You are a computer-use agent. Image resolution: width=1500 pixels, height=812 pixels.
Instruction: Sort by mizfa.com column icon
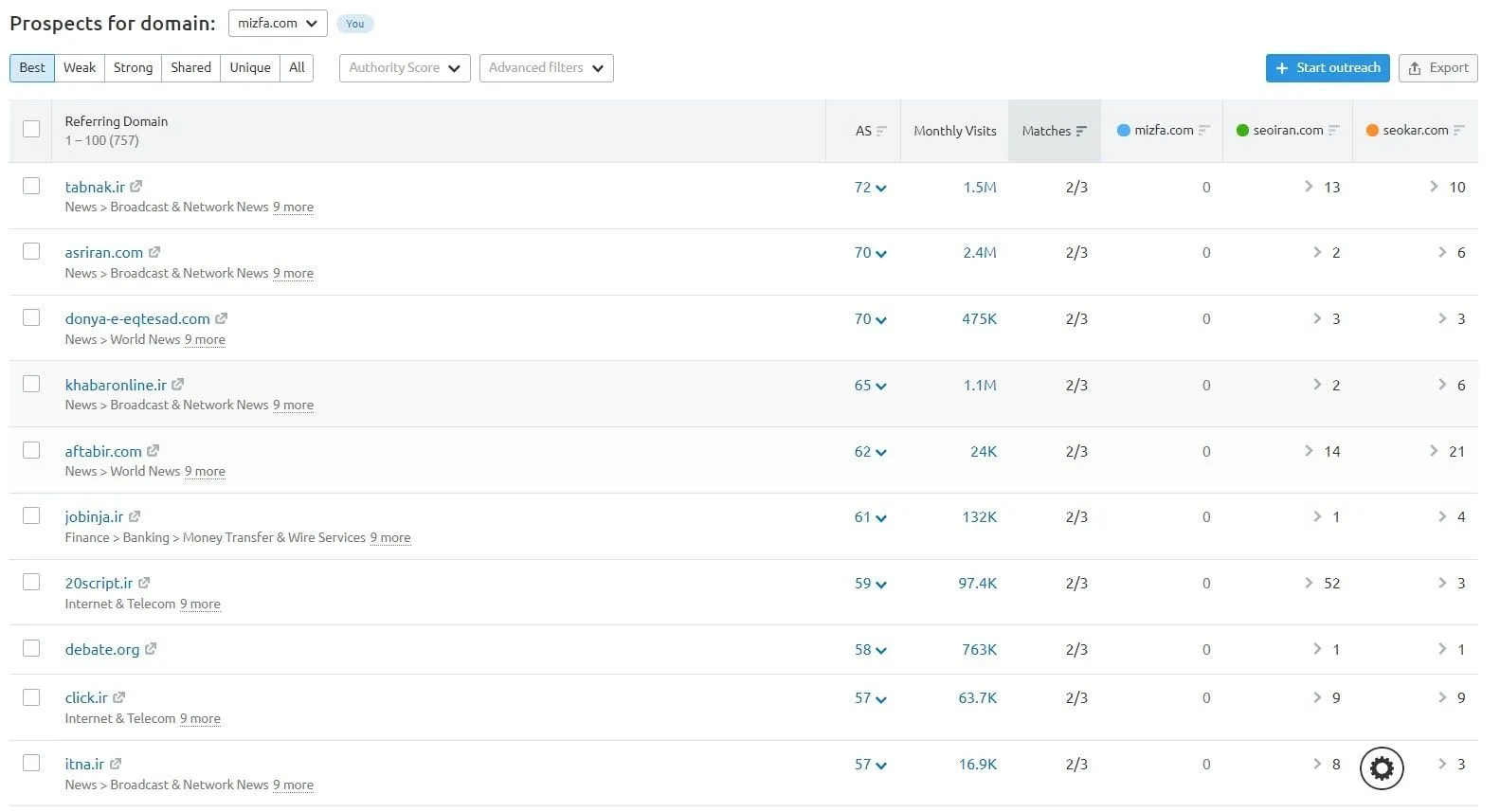(x=1203, y=130)
